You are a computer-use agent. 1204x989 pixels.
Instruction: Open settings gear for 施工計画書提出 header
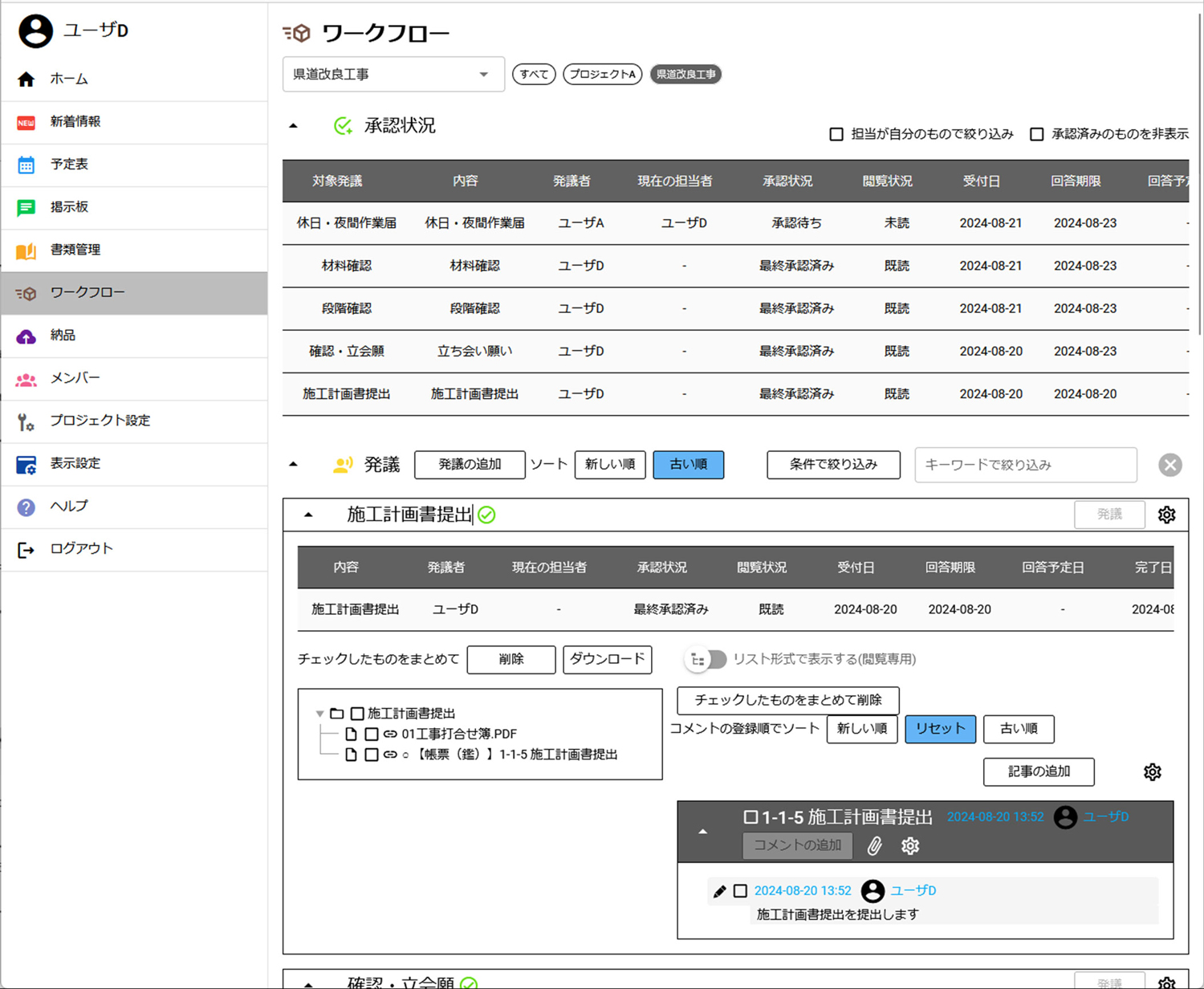coord(1166,515)
